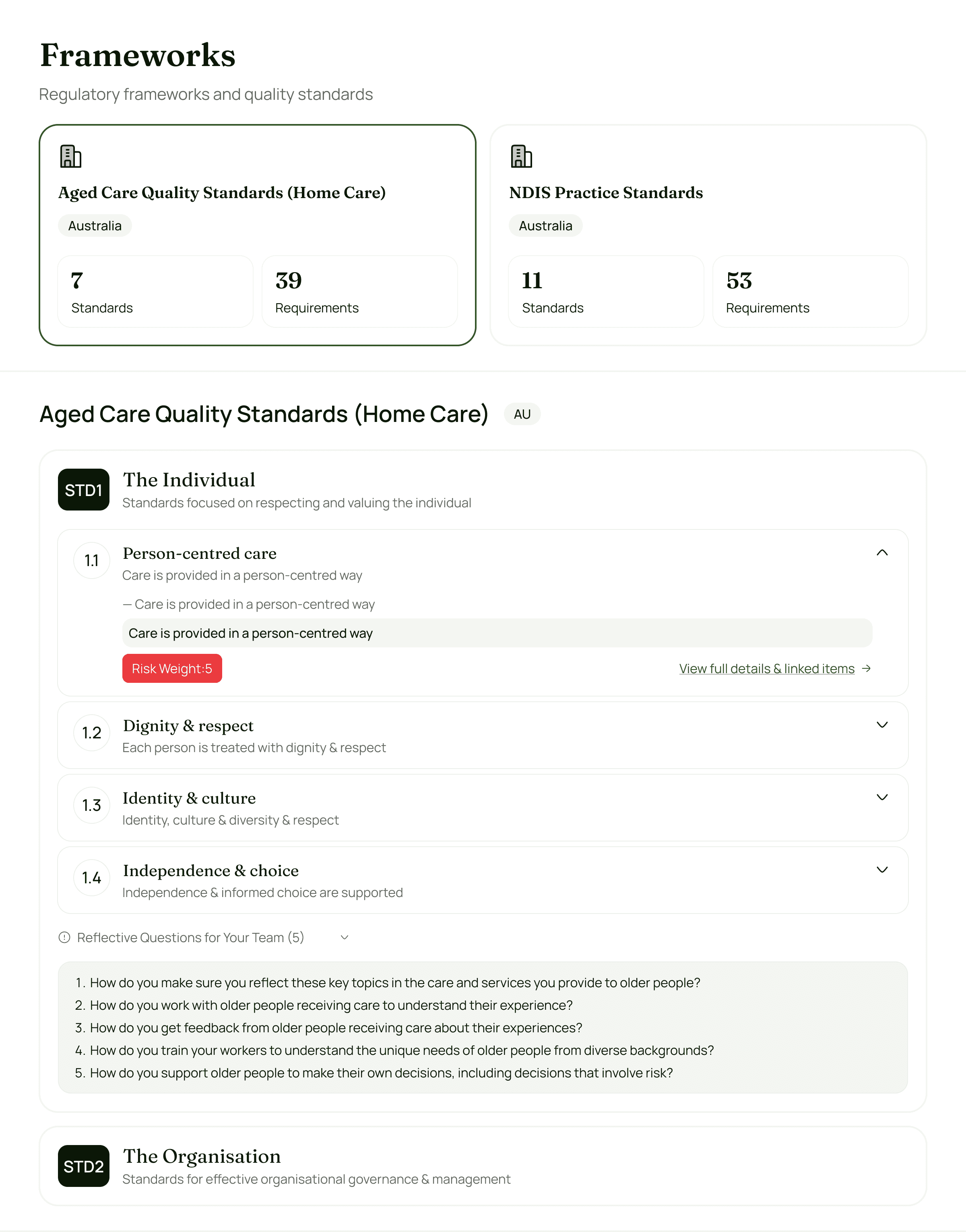Expand the Independence & choice requirement
Image resolution: width=966 pixels, height=1232 pixels.
(x=883, y=870)
